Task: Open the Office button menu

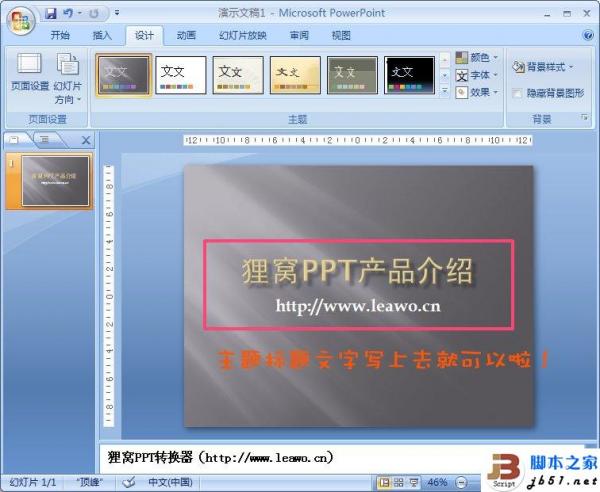Action: (21, 21)
